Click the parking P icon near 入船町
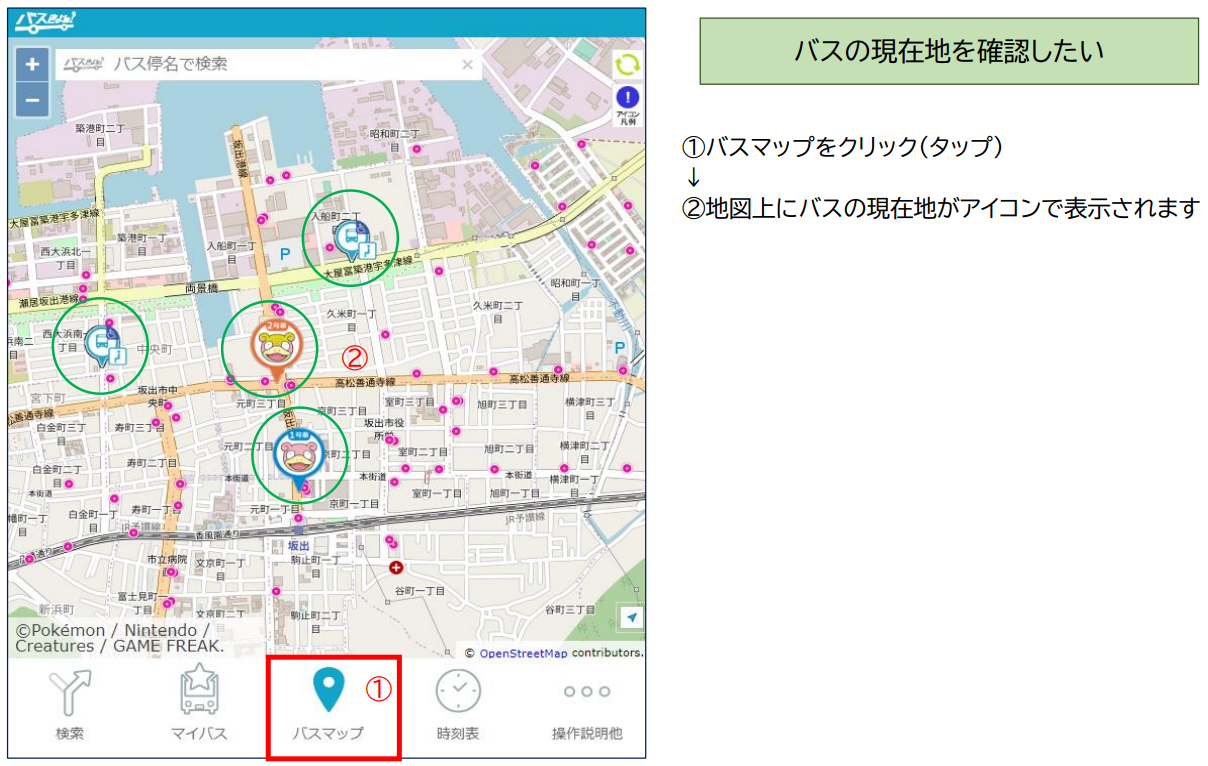The width and height of the screenshot is (1208, 766). 285,254
